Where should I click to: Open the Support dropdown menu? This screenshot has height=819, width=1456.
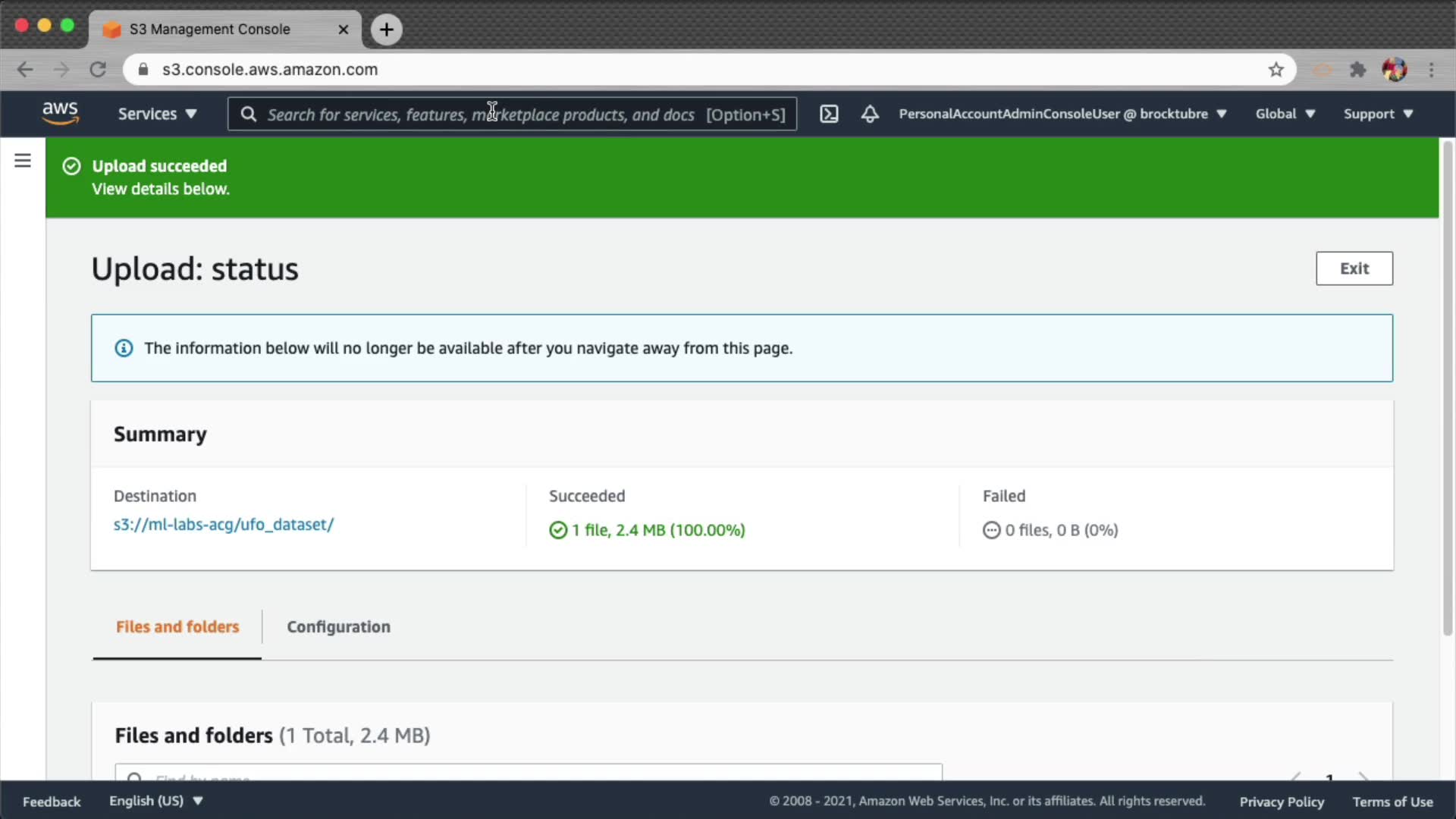[x=1378, y=114]
